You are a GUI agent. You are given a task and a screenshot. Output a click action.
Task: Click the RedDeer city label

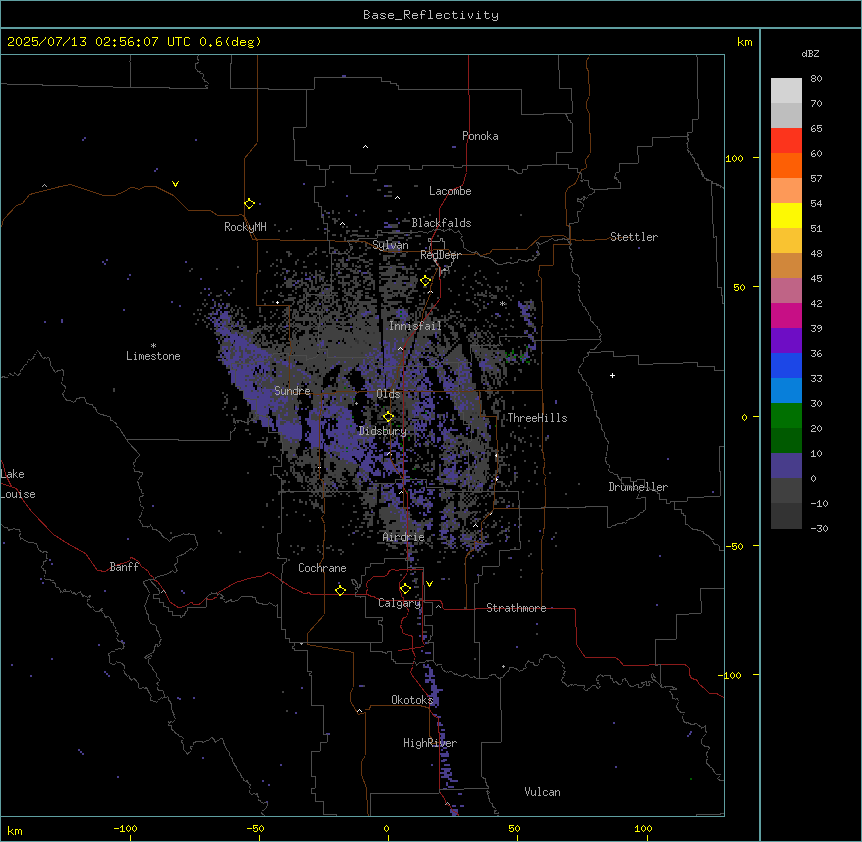440,255
